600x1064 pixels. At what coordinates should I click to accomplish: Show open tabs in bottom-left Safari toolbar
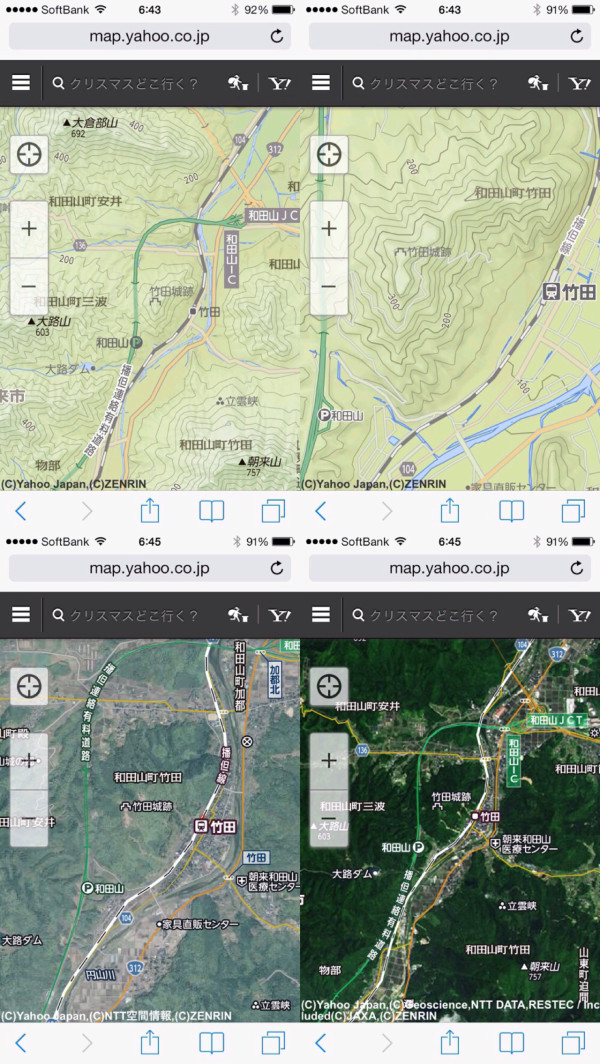(274, 1042)
